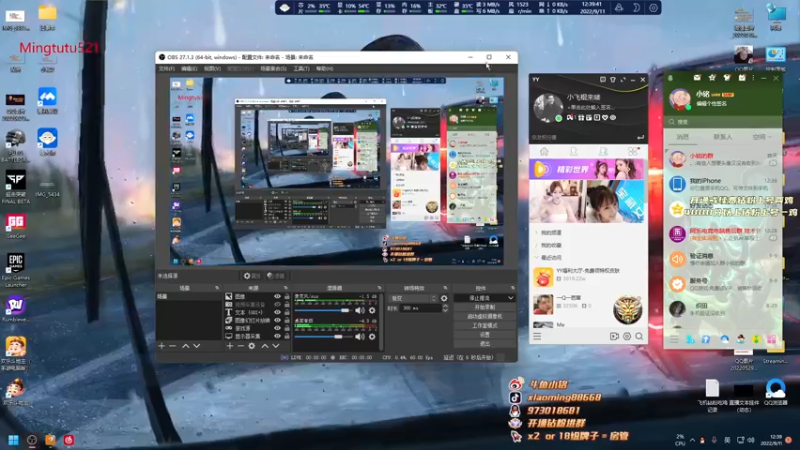Image resolution: width=800 pixels, height=450 pixels.
Task: Open the OBS 编辑(E) menu
Action: pyautogui.click(x=189, y=68)
